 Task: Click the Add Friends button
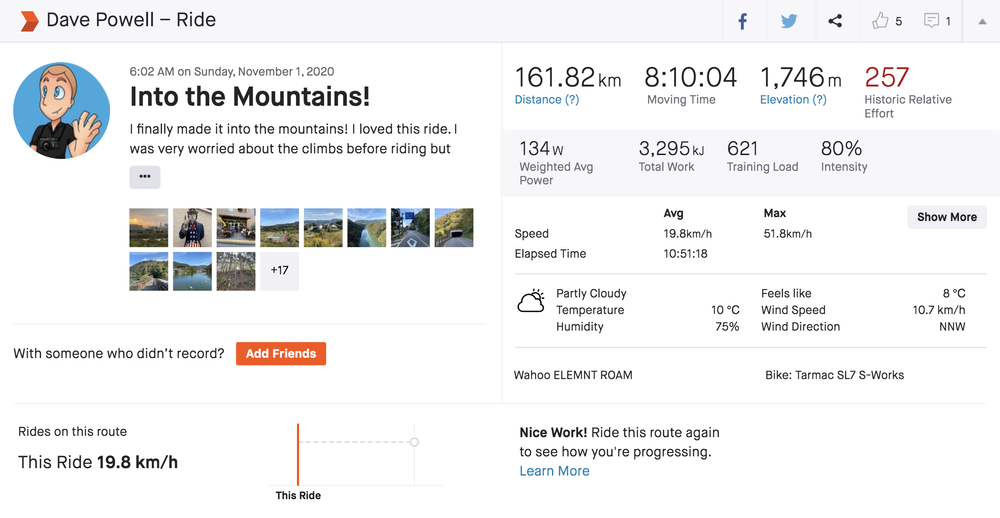coord(280,353)
